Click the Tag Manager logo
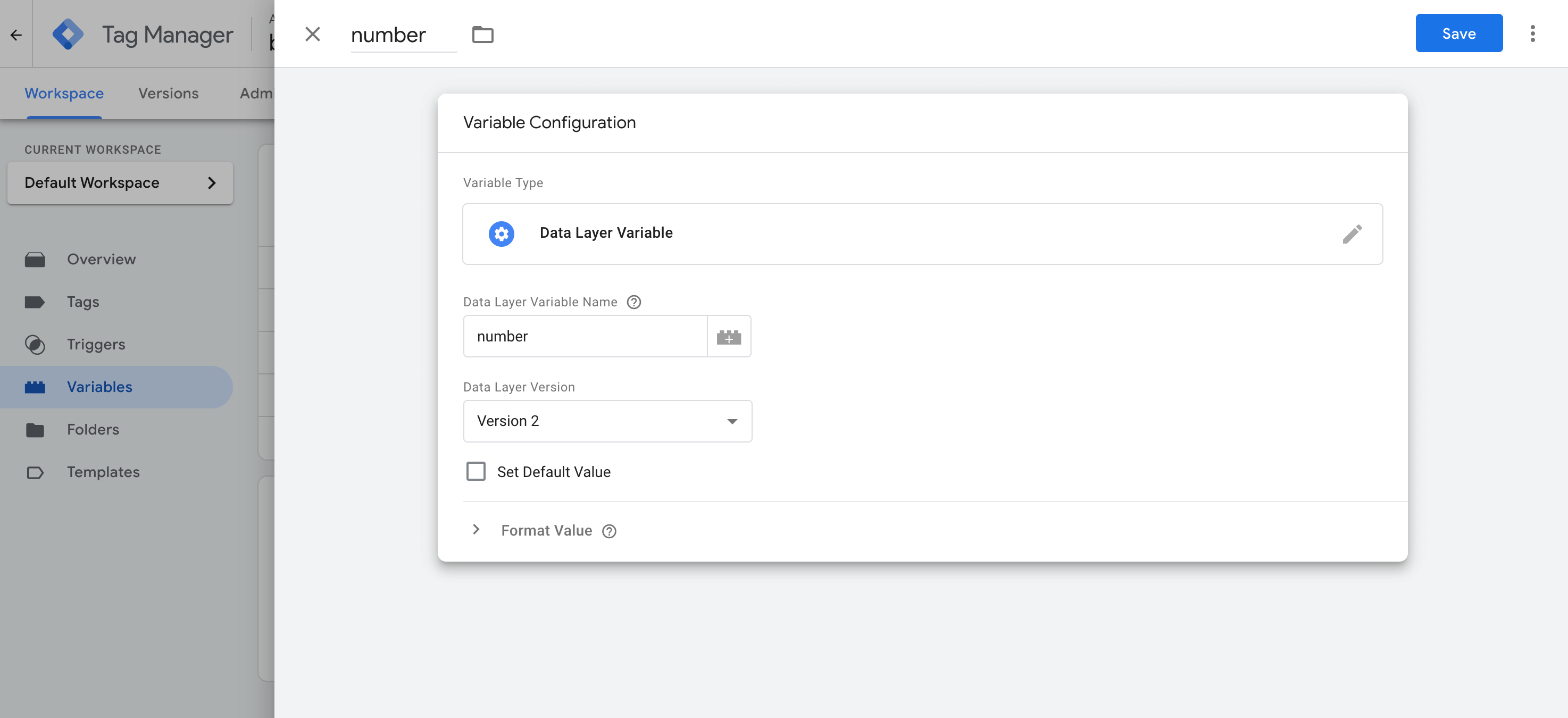The width and height of the screenshot is (1568, 718). [68, 34]
